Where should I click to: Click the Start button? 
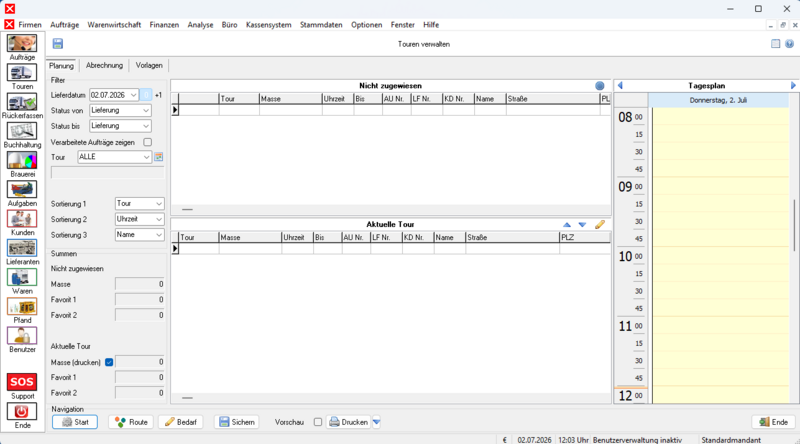pos(75,422)
